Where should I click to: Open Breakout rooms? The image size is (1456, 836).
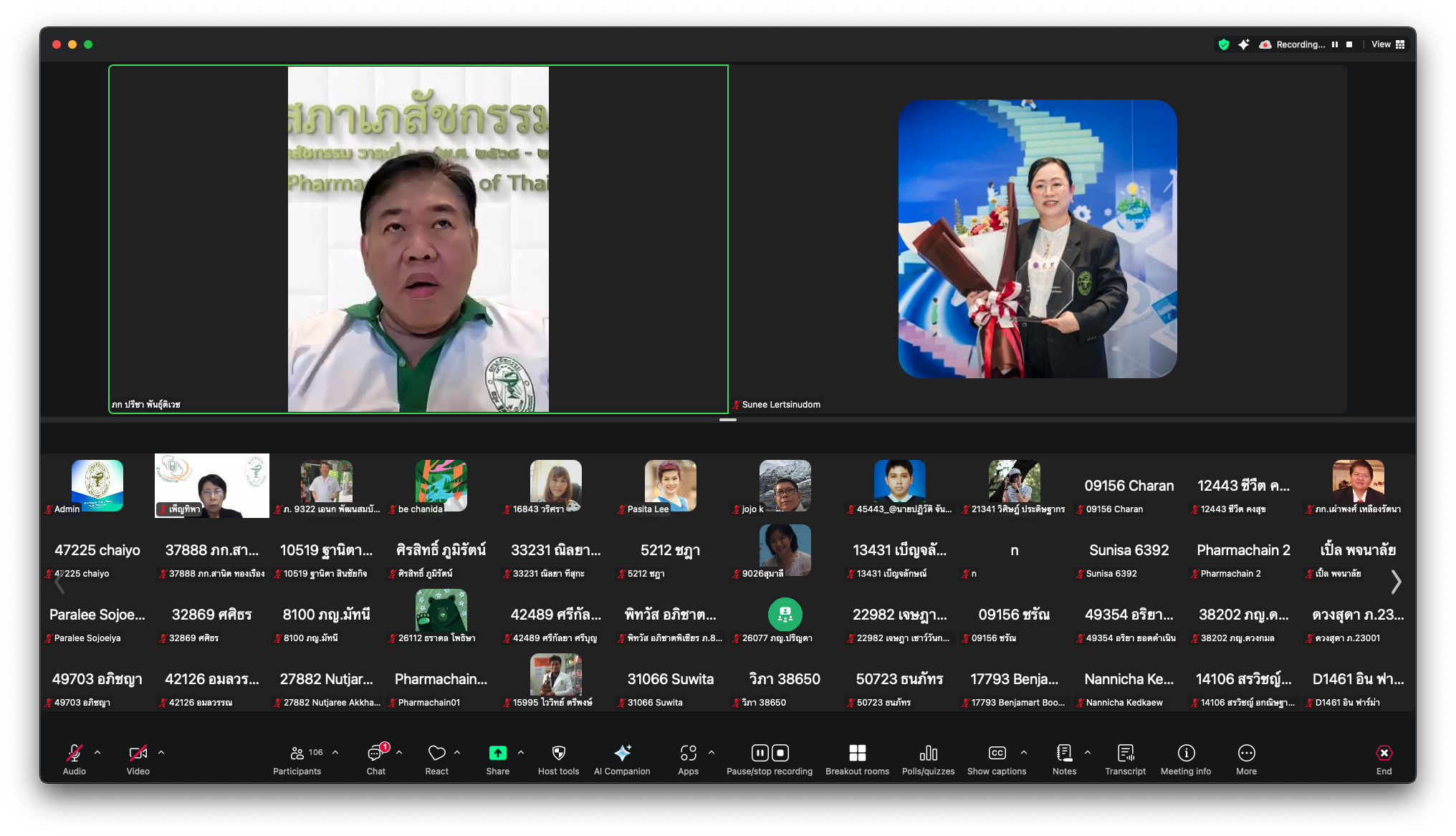857,753
